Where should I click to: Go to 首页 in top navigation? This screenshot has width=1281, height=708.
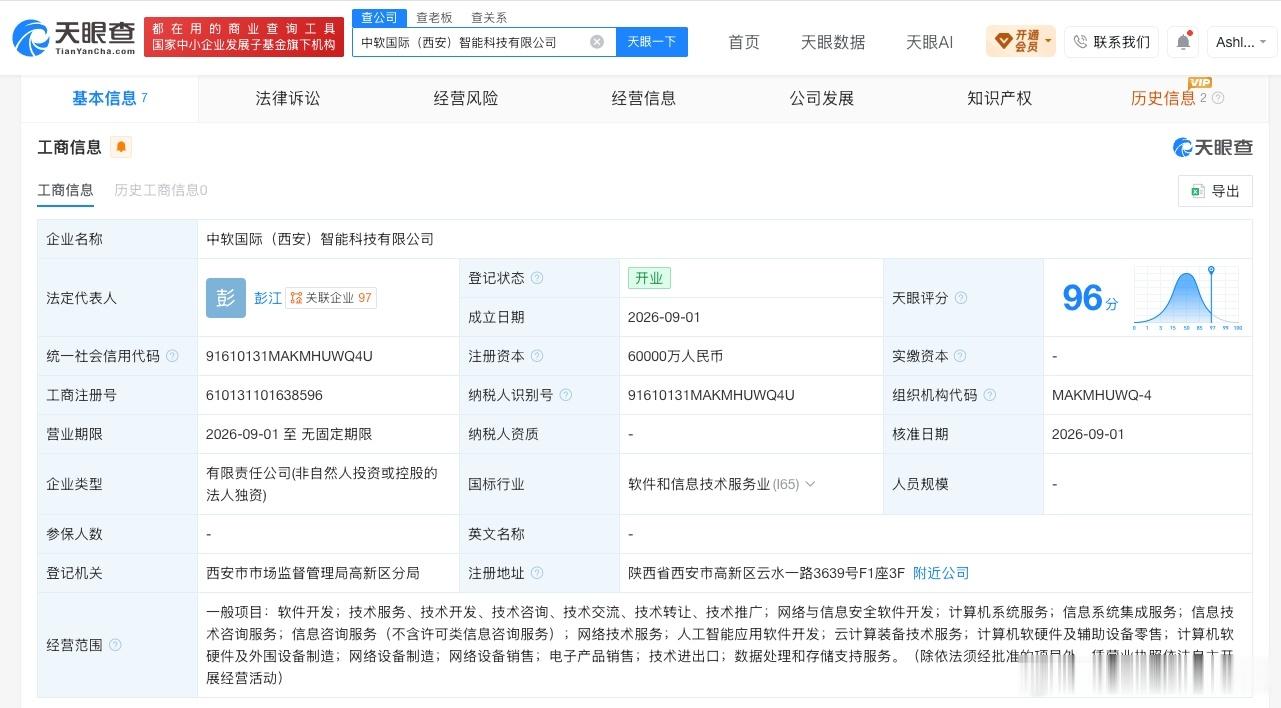coord(744,42)
